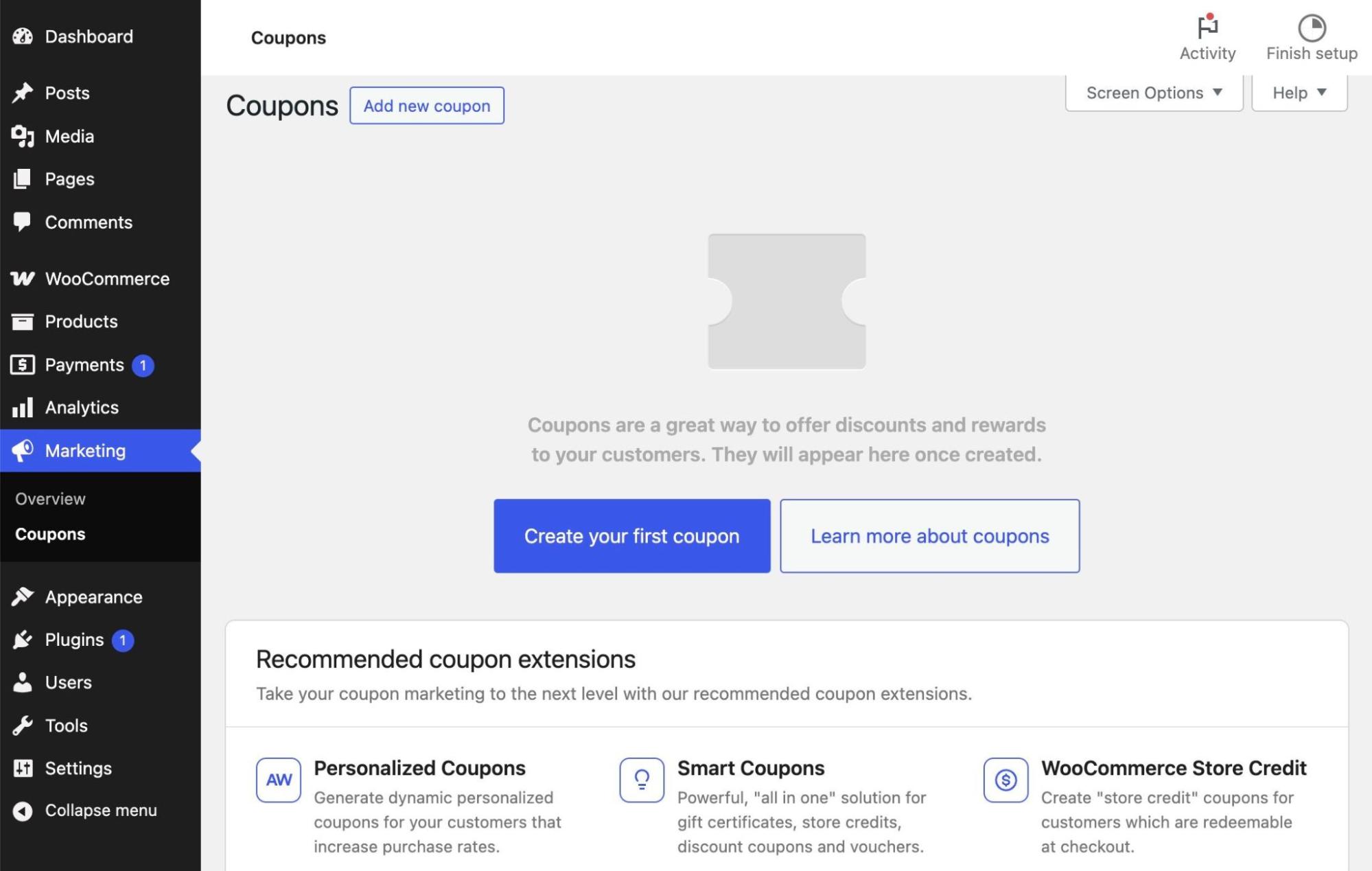Click the Dashboard gauge icon

(x=23, y=36)
